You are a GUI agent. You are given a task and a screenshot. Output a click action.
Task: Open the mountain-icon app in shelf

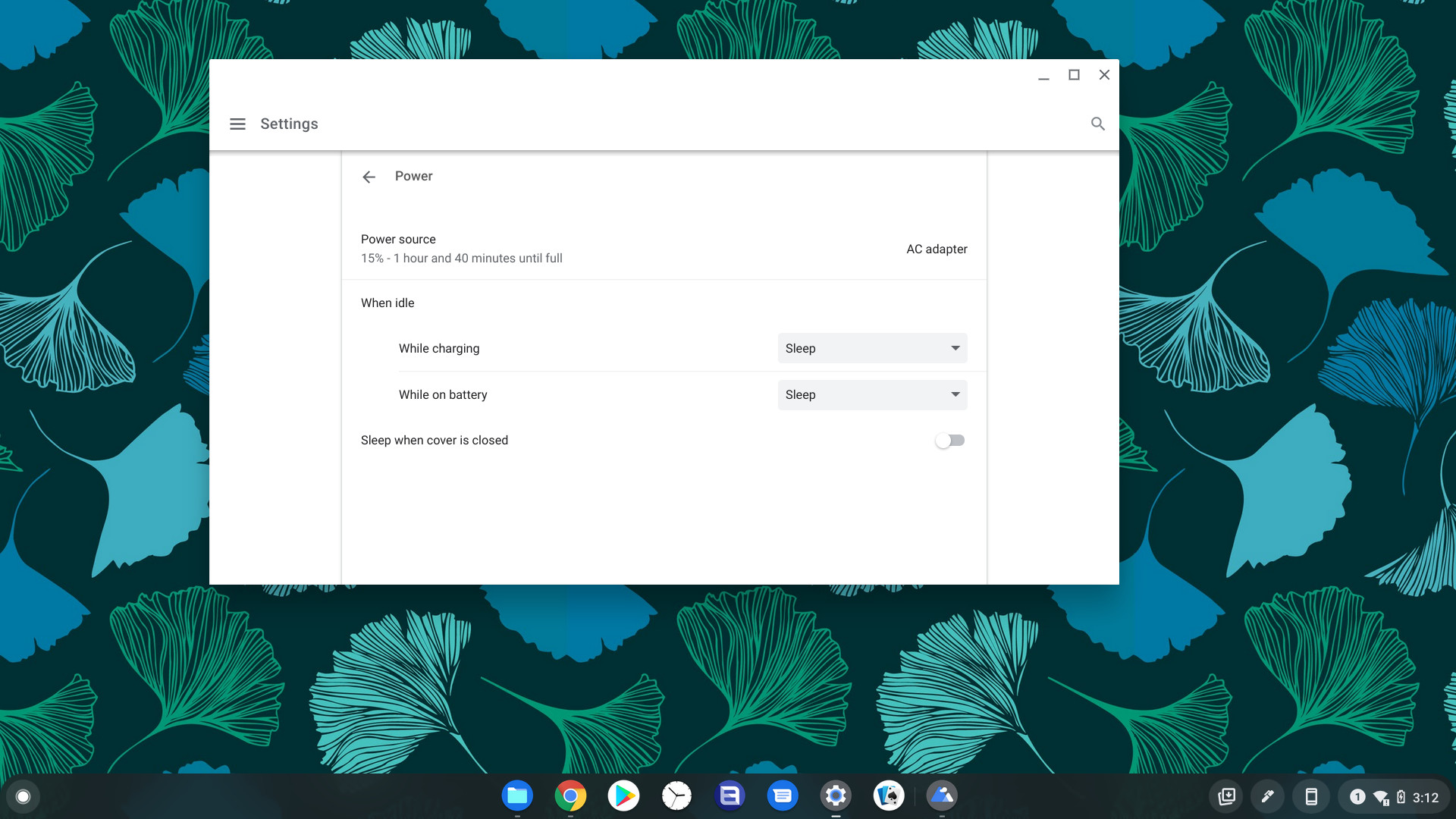(x=942, y=795)
